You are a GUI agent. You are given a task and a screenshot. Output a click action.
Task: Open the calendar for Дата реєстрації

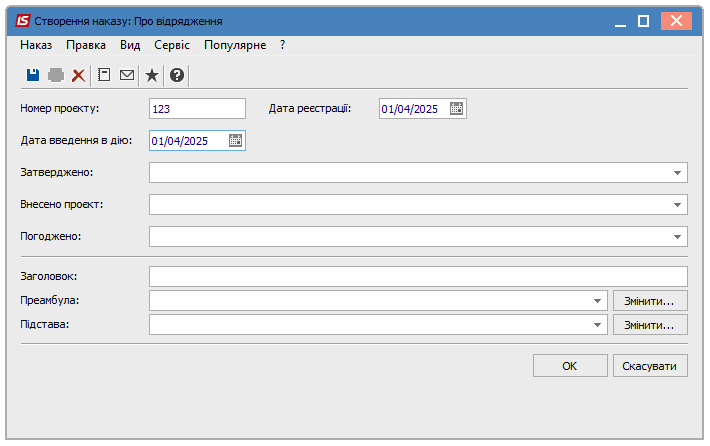coord(457,109)
